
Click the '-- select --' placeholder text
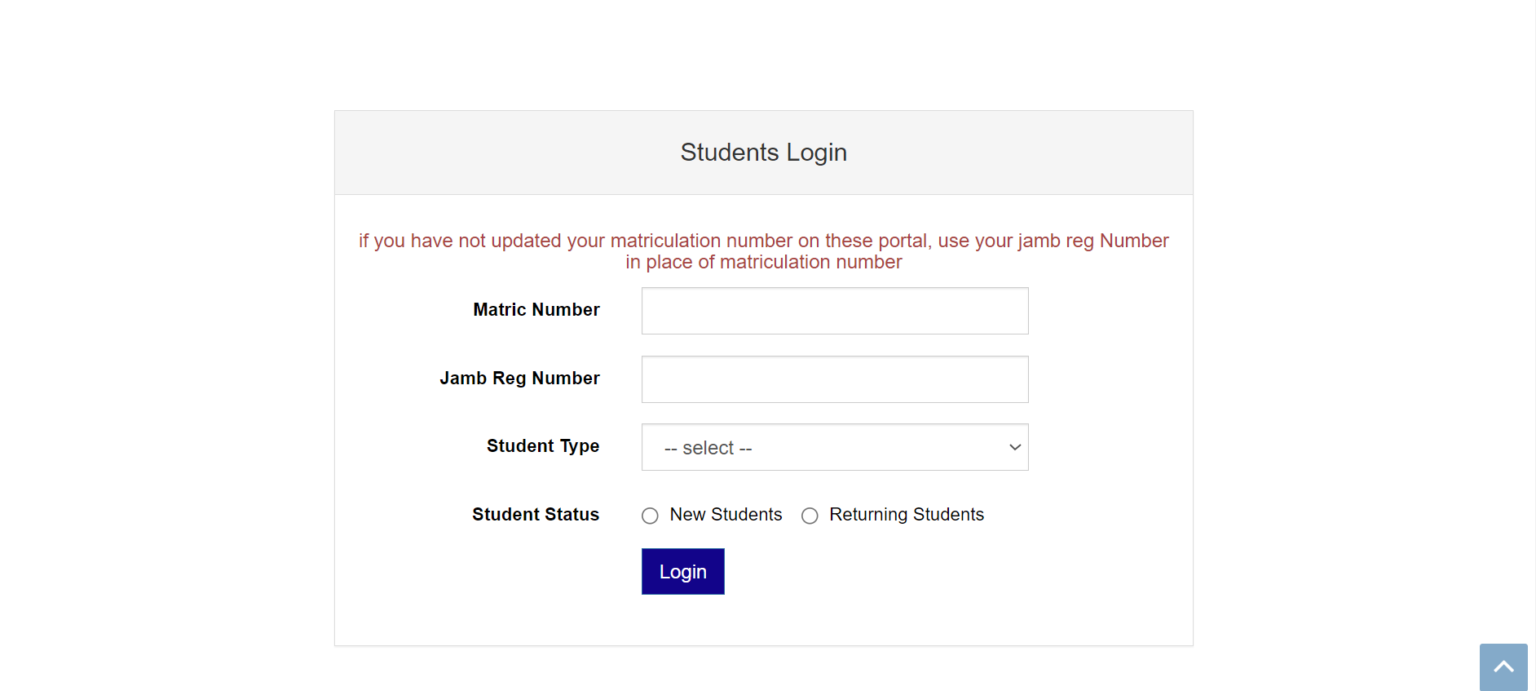coord(708,448)
